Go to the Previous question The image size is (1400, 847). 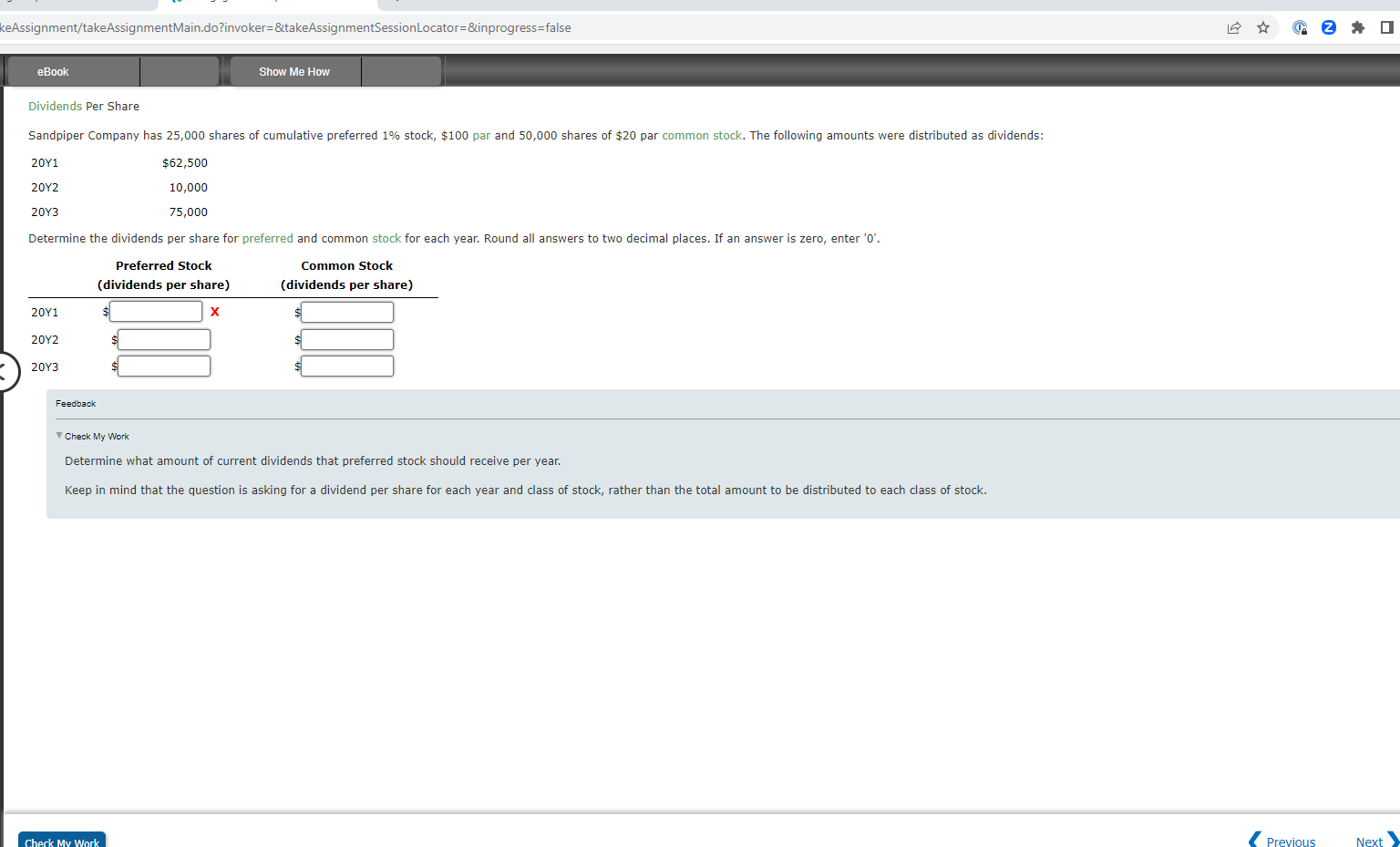[x=1282, y=841]
